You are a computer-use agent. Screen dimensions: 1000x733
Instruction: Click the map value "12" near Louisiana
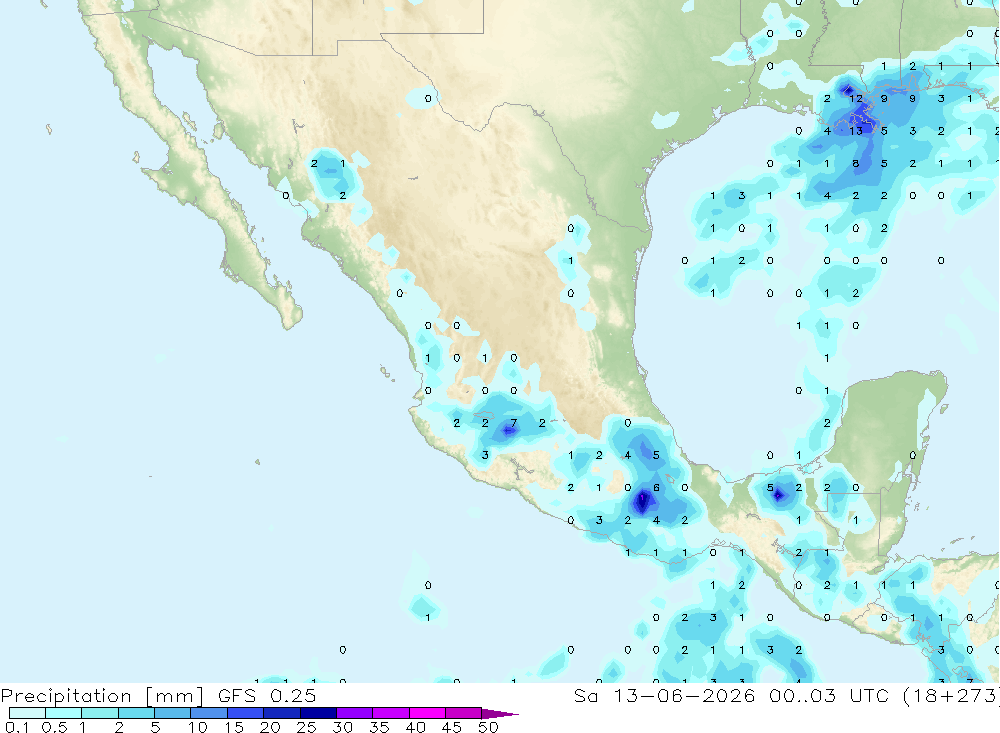856,98
